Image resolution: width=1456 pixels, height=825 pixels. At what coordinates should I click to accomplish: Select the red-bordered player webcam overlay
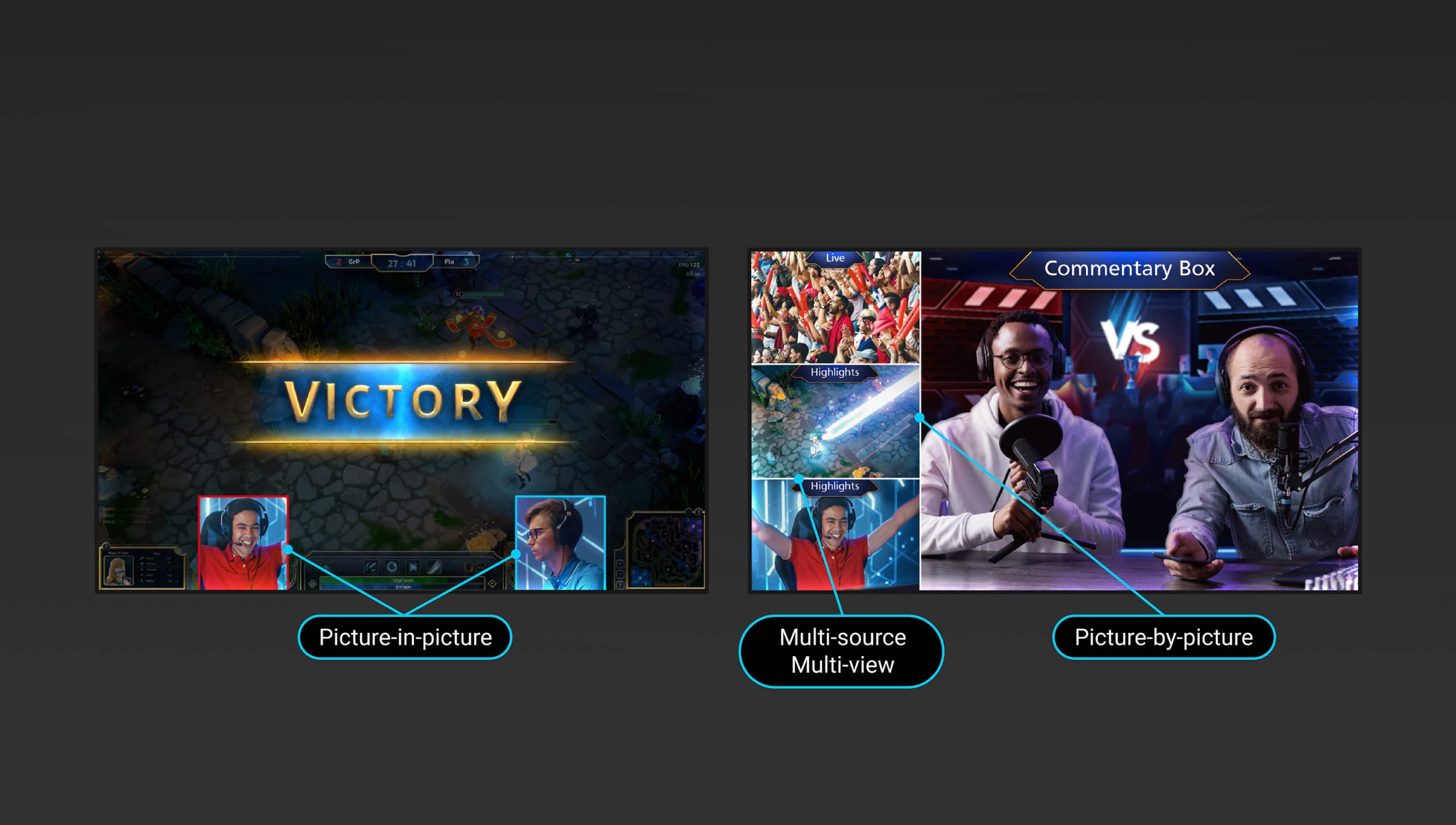tap(243, 543)
